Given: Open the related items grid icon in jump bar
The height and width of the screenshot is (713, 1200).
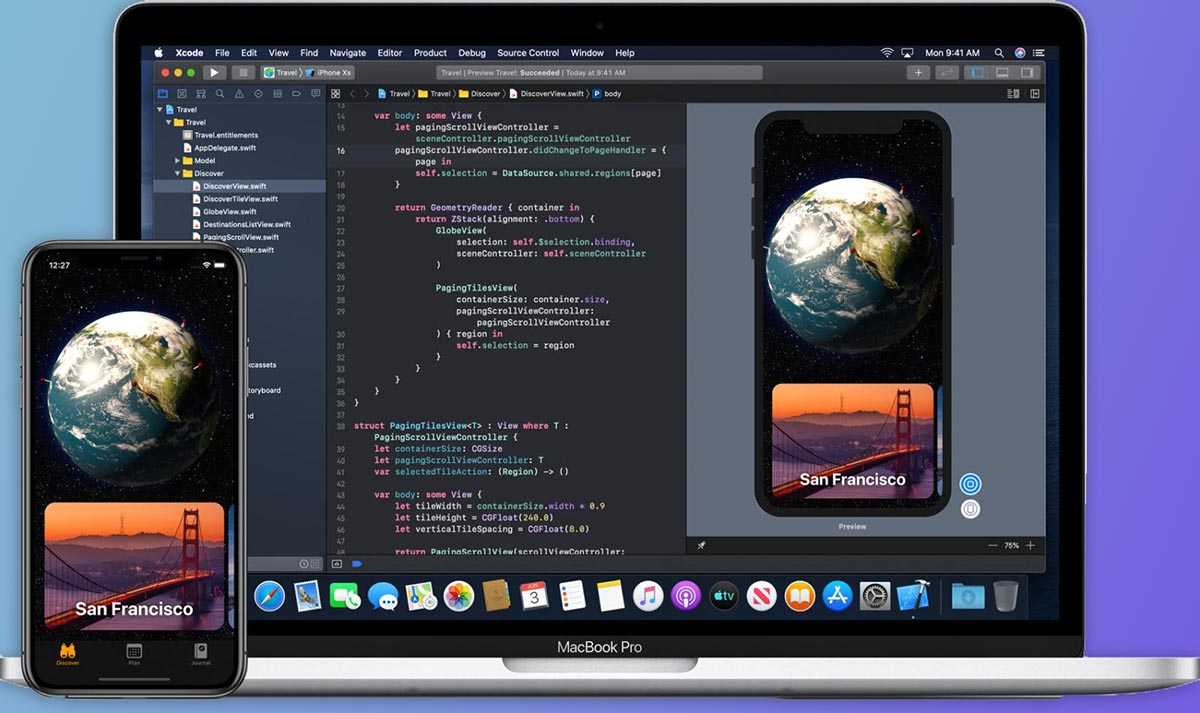Looking at the screenshot, I should [x=336, y=93].
